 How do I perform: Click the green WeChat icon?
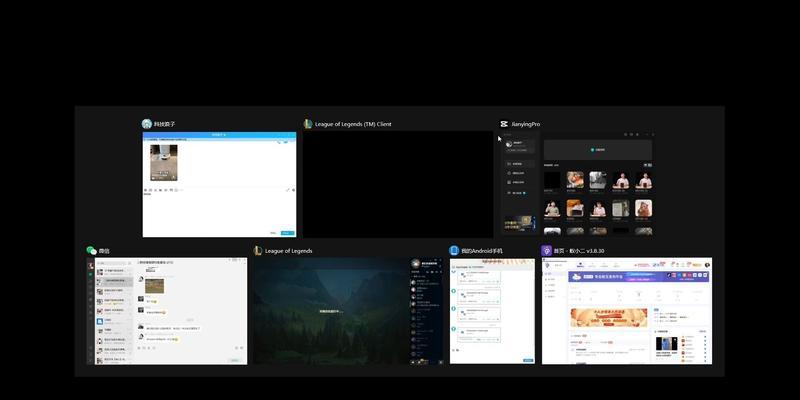click(91, 251)
